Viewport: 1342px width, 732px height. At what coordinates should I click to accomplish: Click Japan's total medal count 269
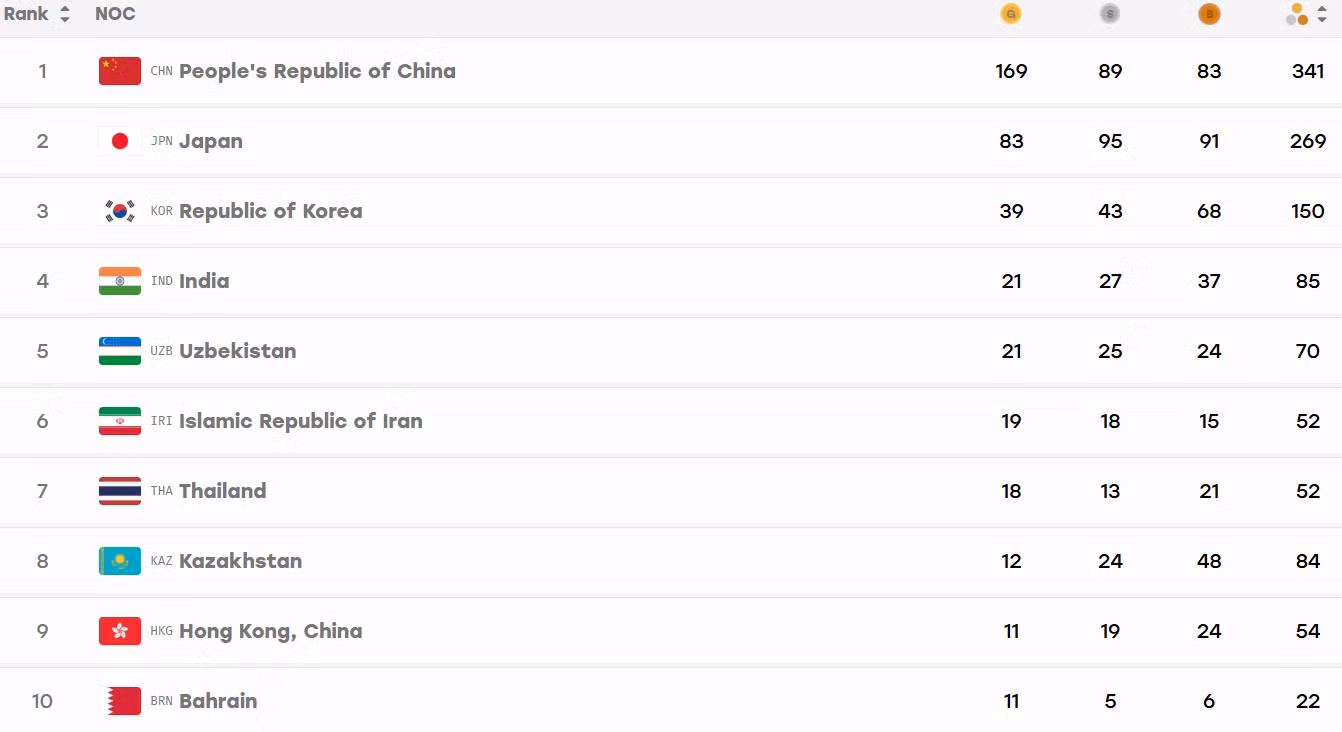[x=1308, y=141]
